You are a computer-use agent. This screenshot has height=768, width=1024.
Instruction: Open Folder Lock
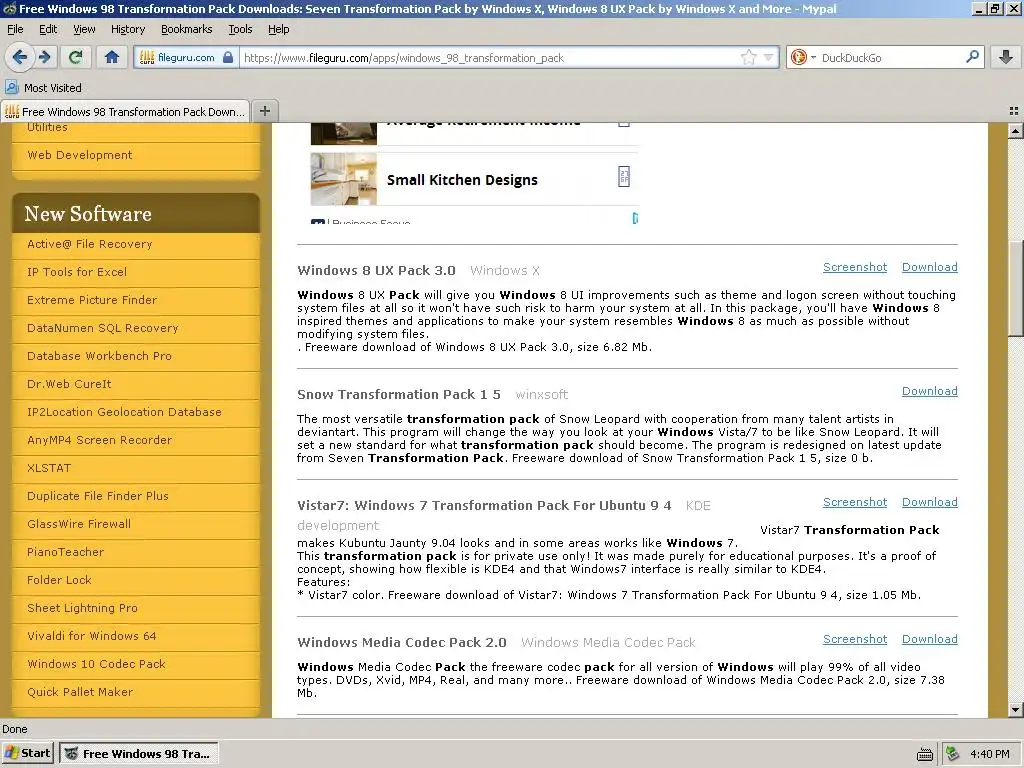click(59, 581)
